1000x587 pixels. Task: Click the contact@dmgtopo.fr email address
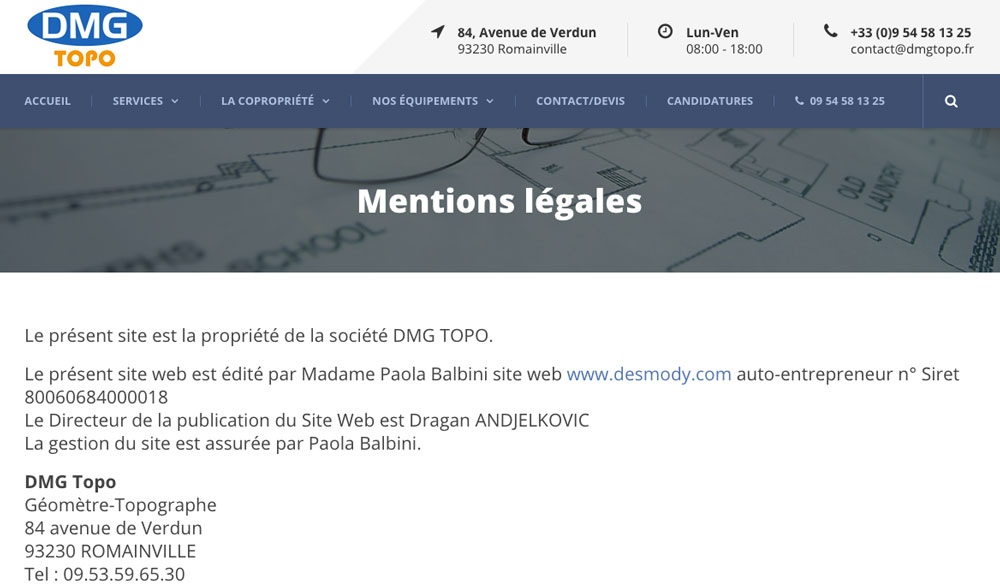click(x=911, y=49)
